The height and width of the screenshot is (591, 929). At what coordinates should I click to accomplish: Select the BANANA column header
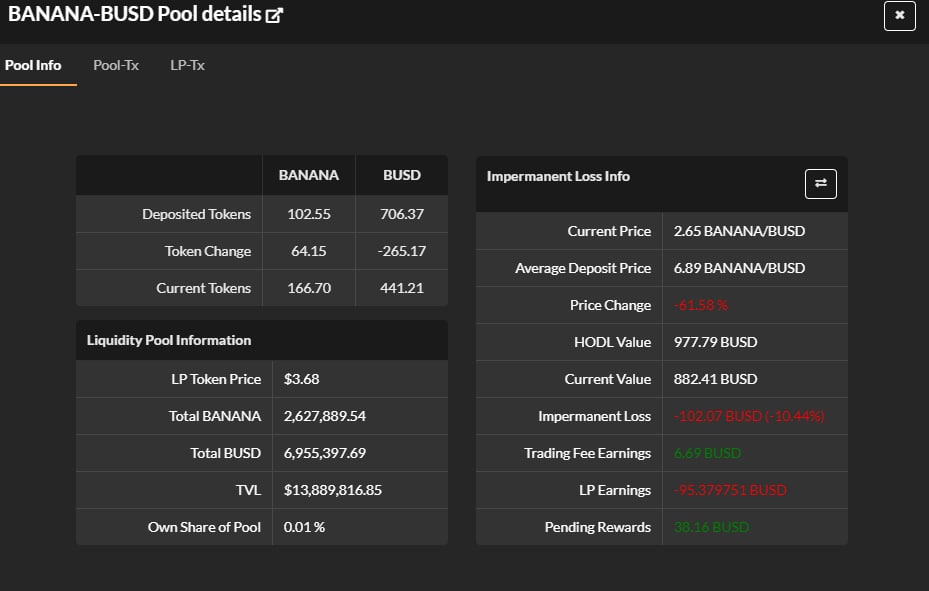coord(309,175)
